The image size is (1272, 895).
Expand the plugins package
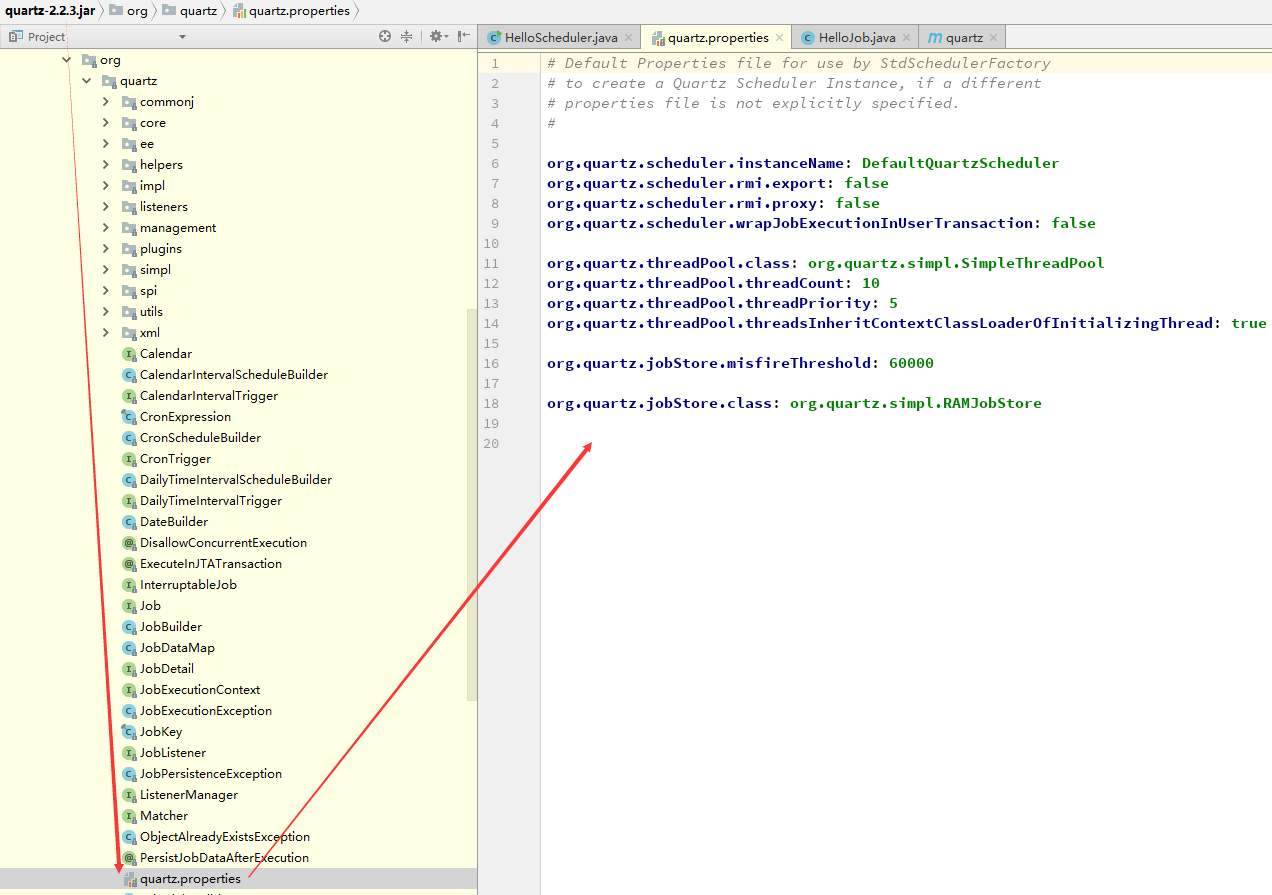point(106,249)
